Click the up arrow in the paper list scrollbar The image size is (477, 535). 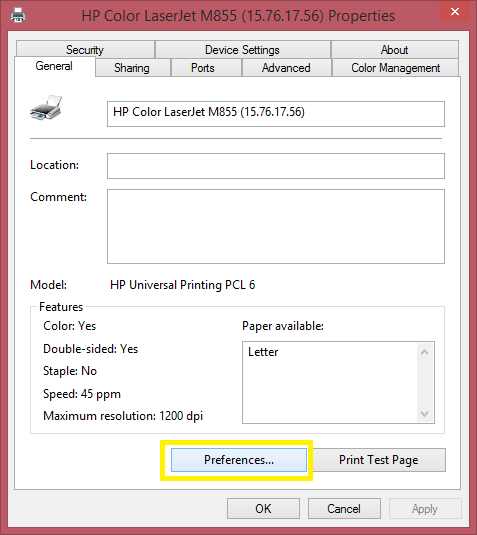[424, 352]
